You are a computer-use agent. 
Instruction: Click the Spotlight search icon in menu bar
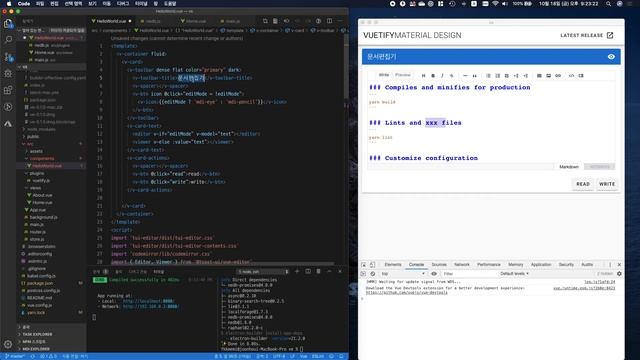pos(608,4)
